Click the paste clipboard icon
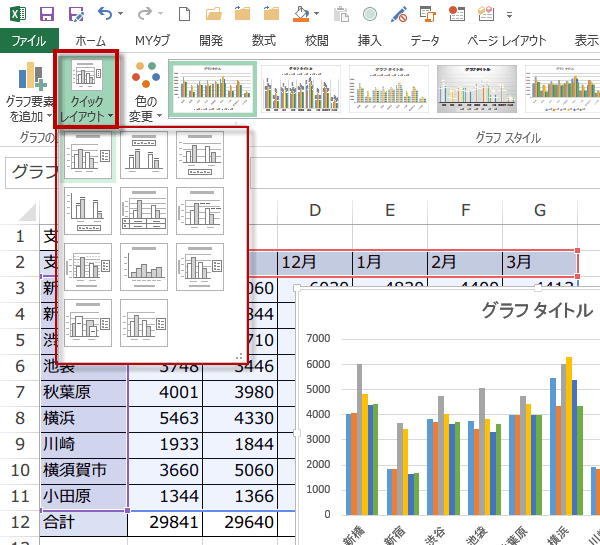This screenshot has height=545, width=600. point(341,14)
